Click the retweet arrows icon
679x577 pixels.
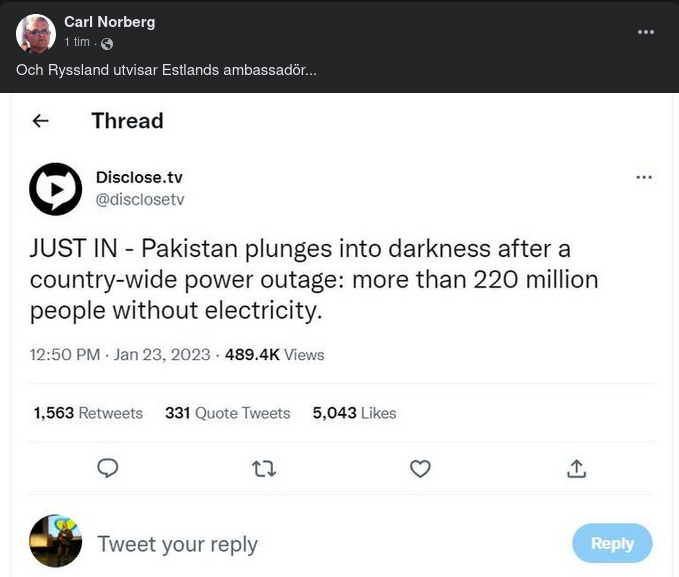point(264,468)
